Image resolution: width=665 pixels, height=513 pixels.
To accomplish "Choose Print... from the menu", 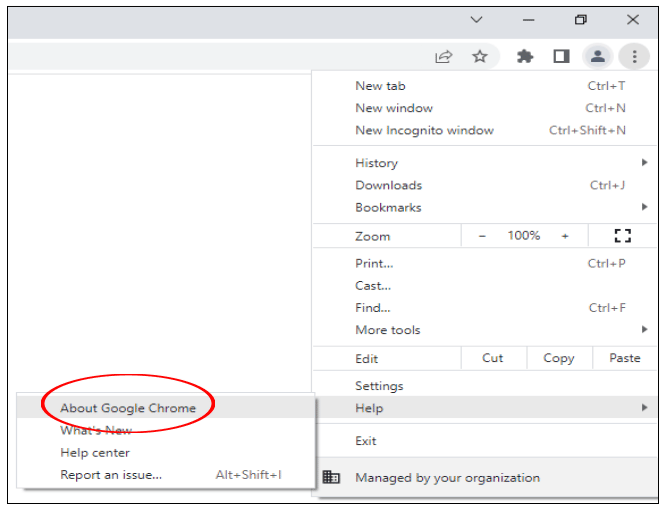I will pyautogui.click(x=484, y=264).
